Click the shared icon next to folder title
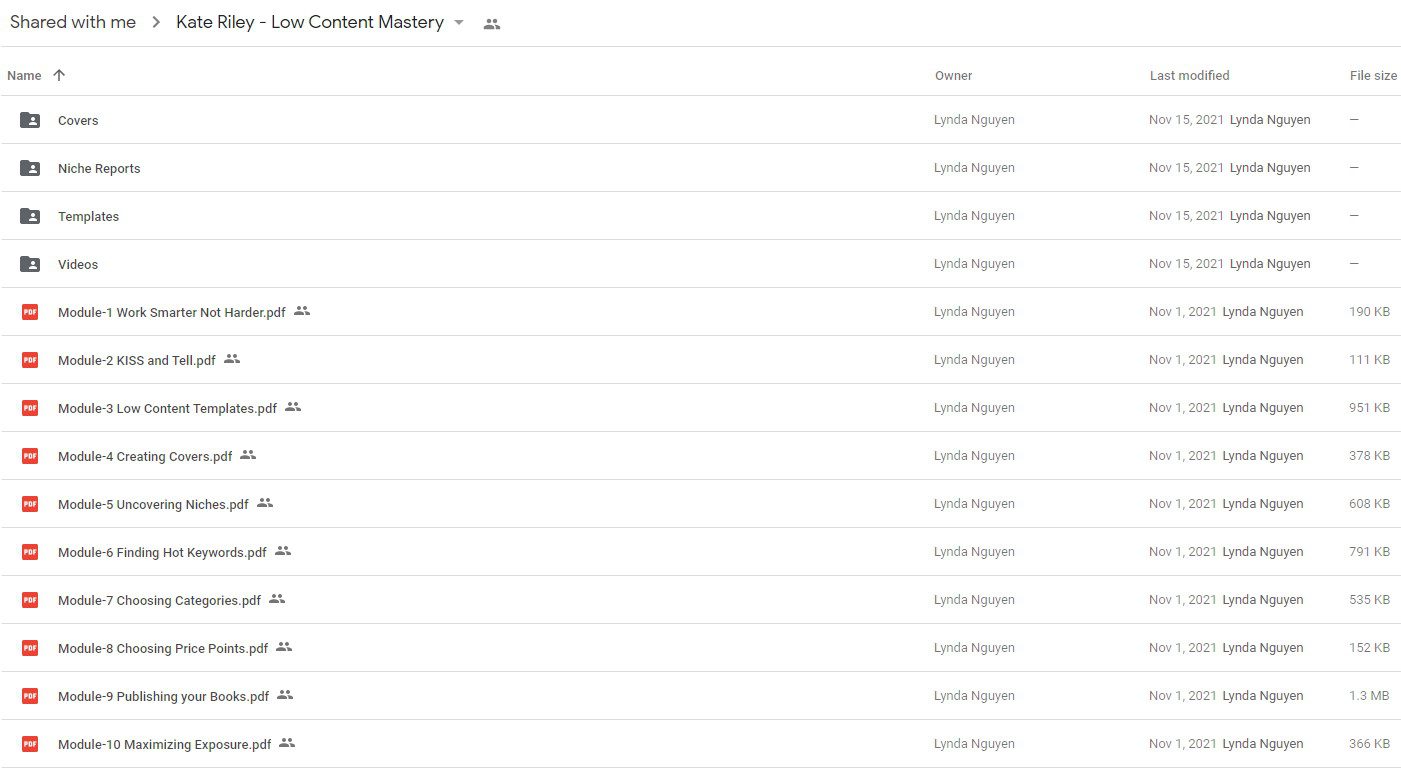Image resolution: width=1401 pixels, height=773 pixels. 491,24
